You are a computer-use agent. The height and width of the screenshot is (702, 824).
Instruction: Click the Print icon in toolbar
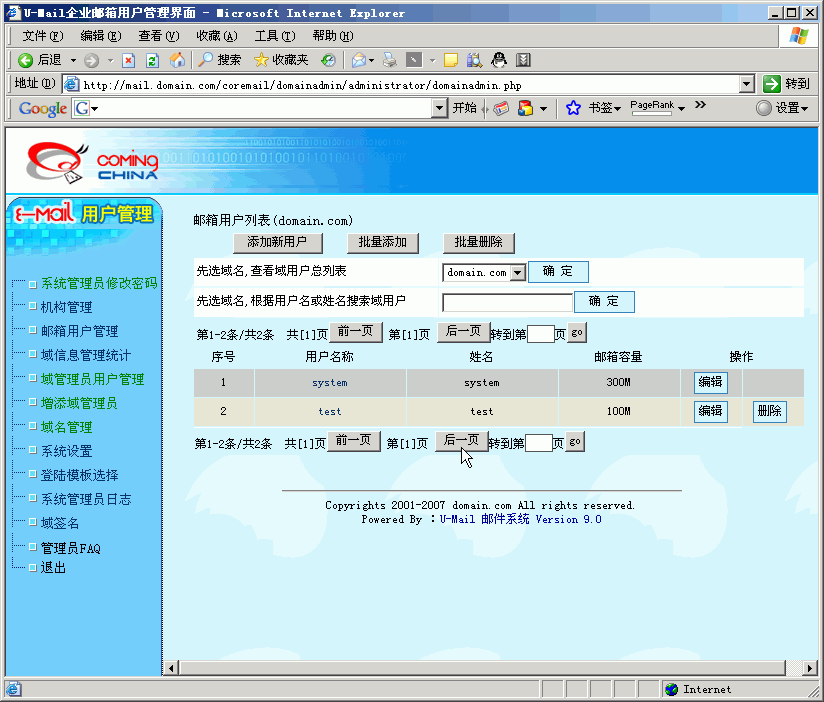[390, 60]
